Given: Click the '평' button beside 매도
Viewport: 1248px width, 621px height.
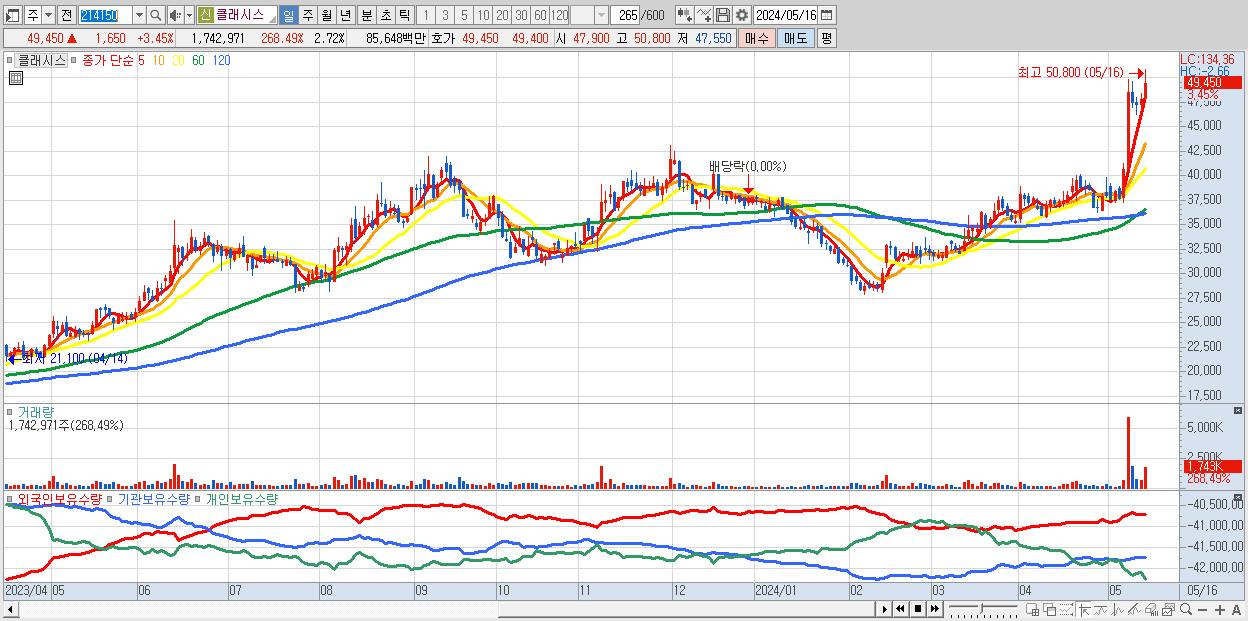Looking at the screenshot, I should click(x=826, y=38).
